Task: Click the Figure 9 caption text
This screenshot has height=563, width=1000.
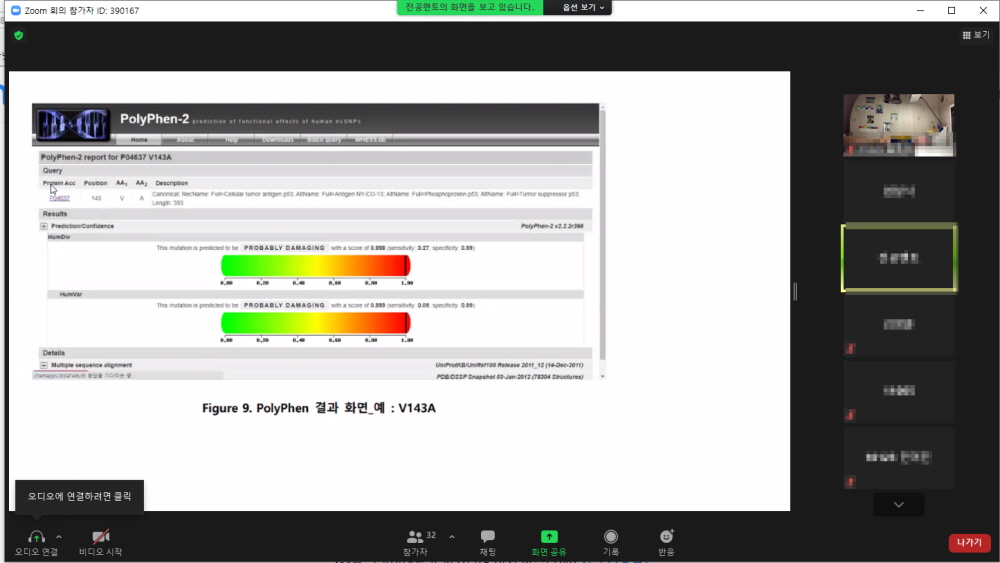Action: pos(319,408)
